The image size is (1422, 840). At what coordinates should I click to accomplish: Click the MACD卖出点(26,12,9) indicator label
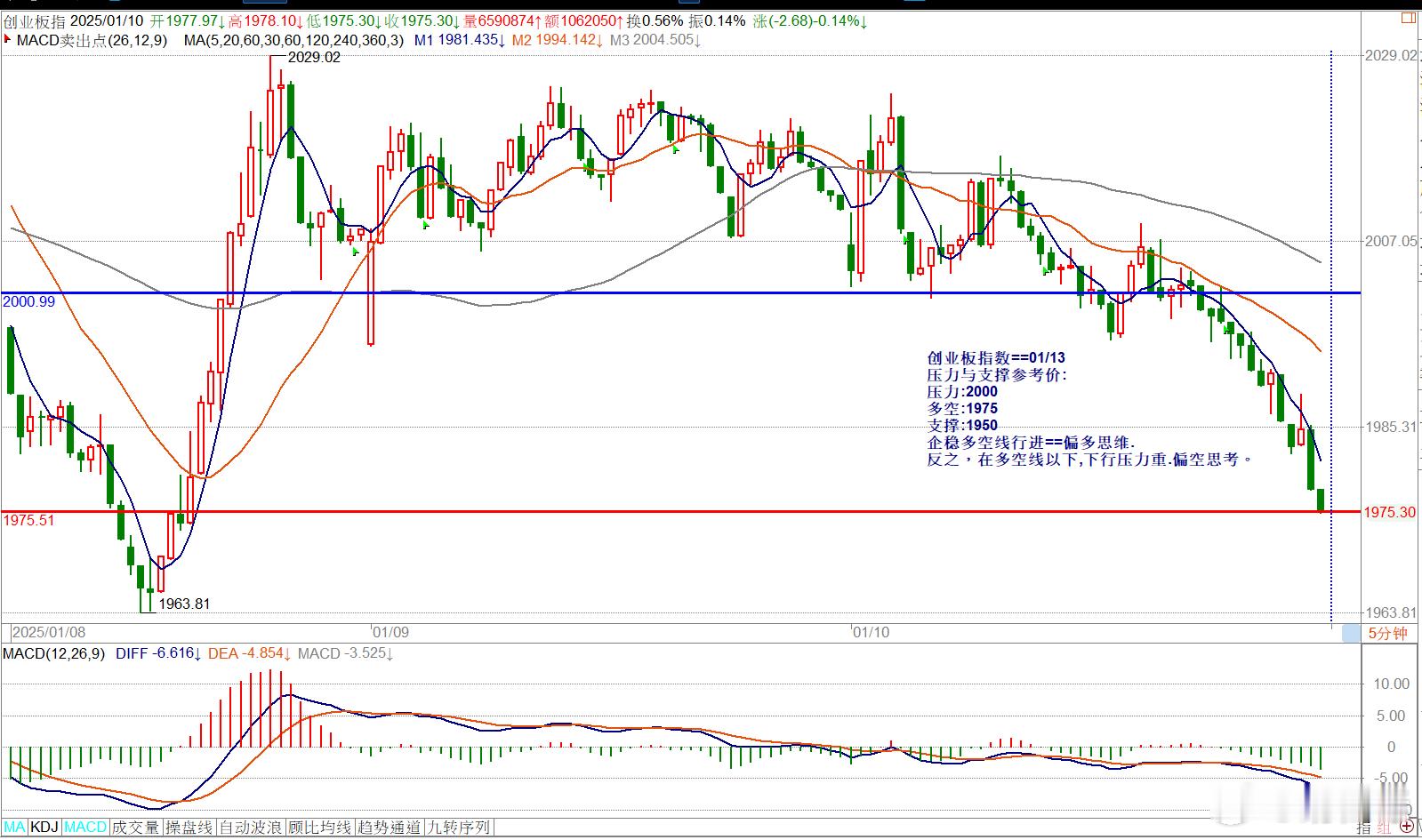coord(92,40)
